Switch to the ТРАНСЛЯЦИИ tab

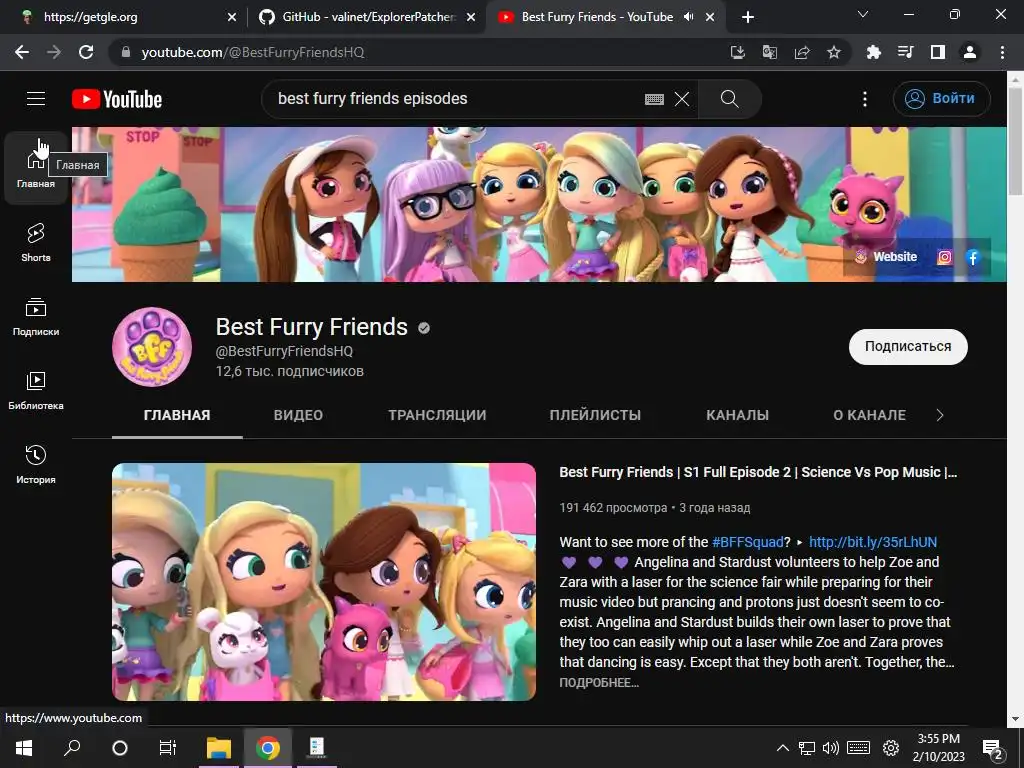(x=437, y=415)
